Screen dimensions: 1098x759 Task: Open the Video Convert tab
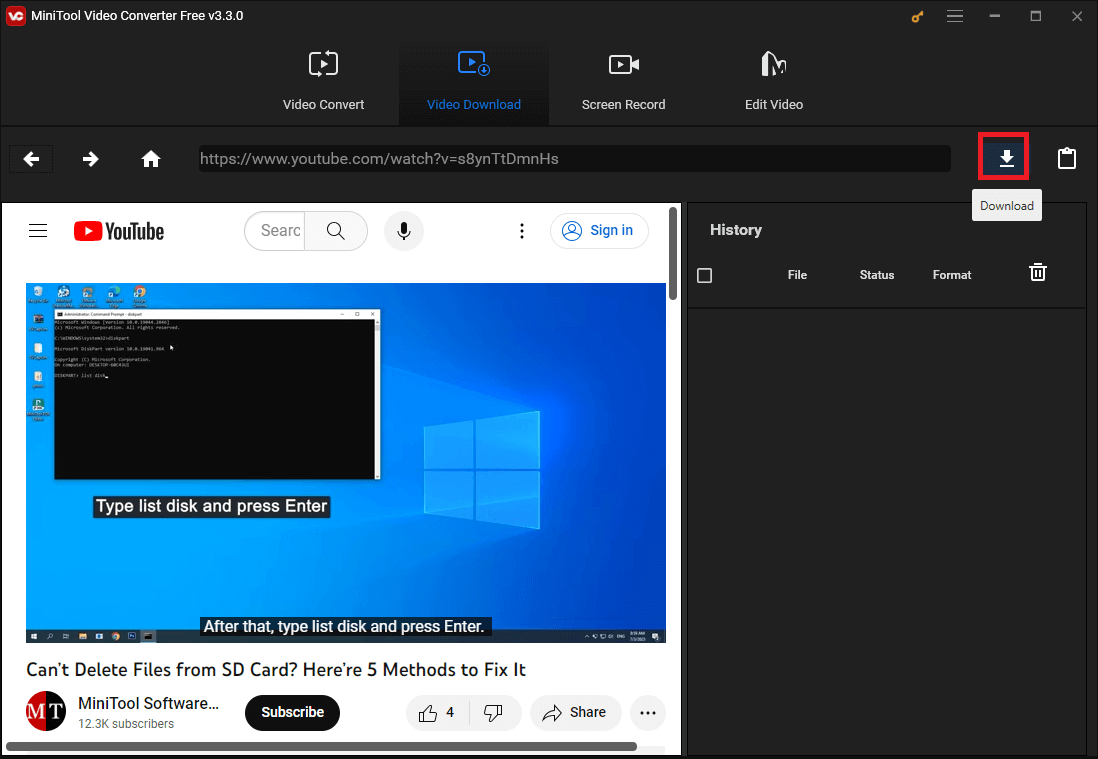324,81
